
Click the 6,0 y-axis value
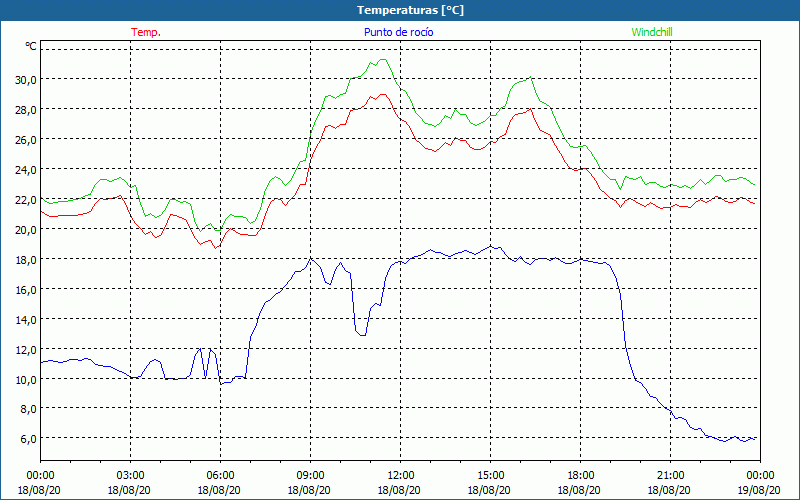point(28,439)
